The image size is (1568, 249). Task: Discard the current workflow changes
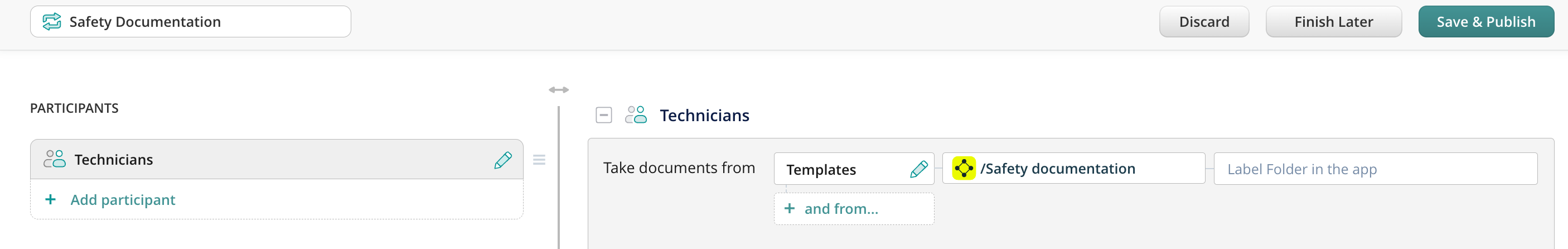pos(1203,22)
